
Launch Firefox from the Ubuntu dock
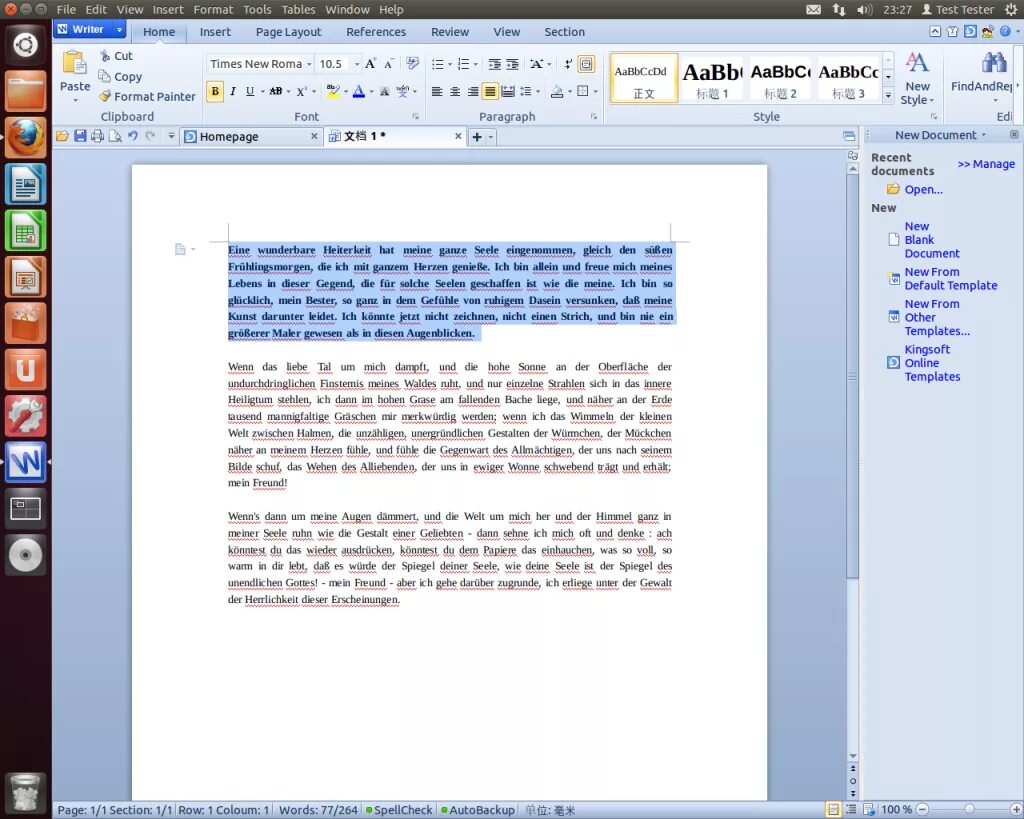25,138
